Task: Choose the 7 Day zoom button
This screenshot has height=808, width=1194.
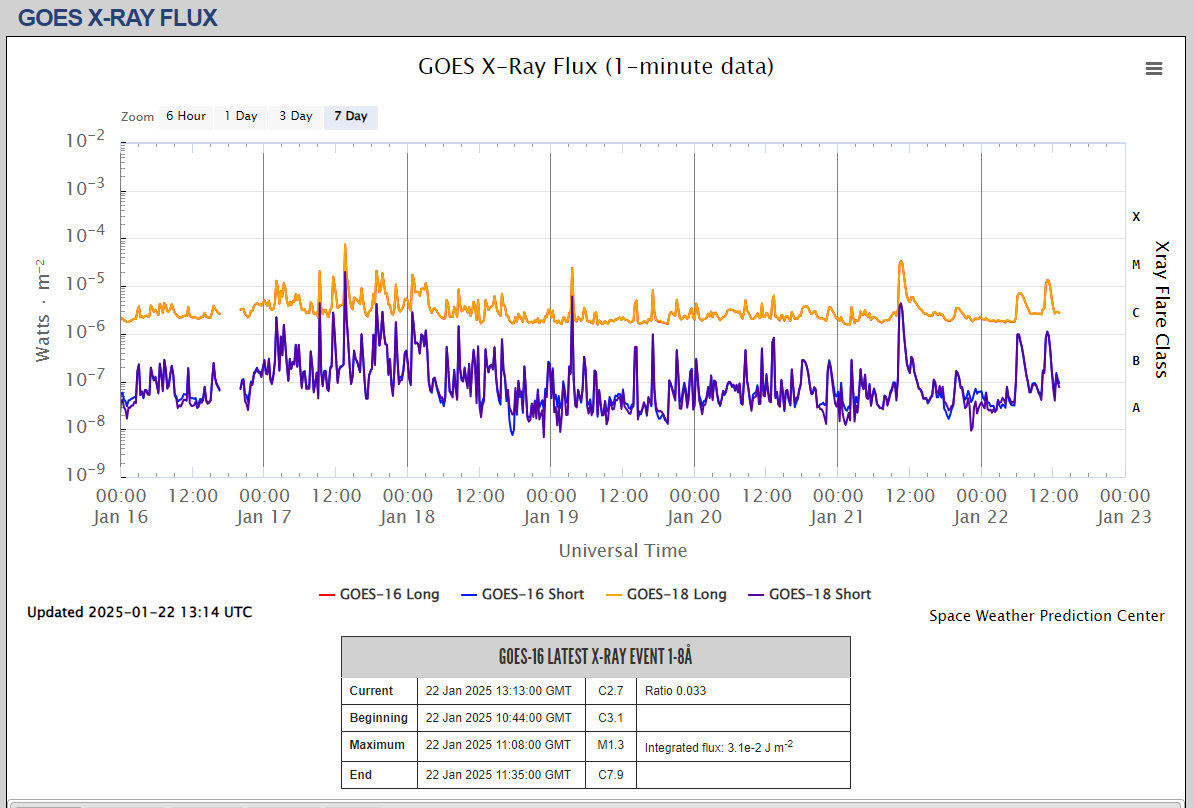Action: tap(350, 116)
